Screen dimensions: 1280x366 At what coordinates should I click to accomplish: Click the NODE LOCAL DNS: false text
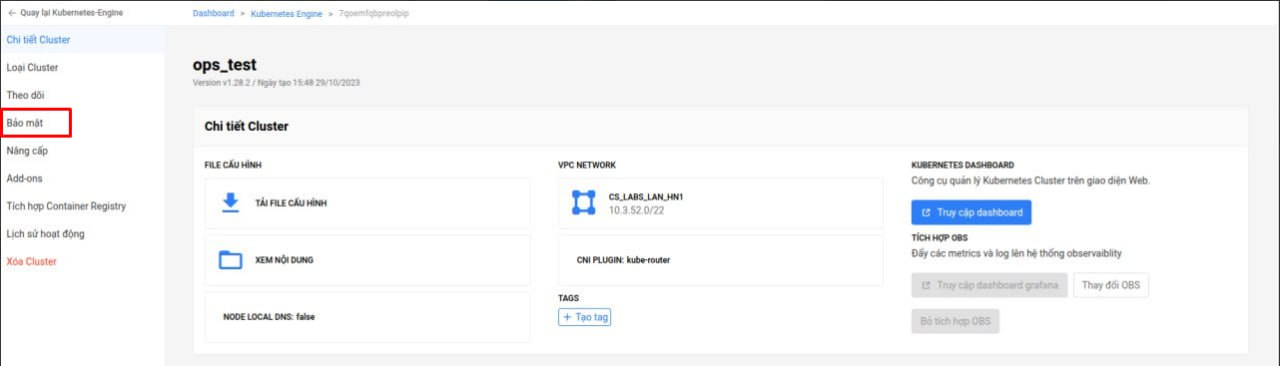pos(270,317)
